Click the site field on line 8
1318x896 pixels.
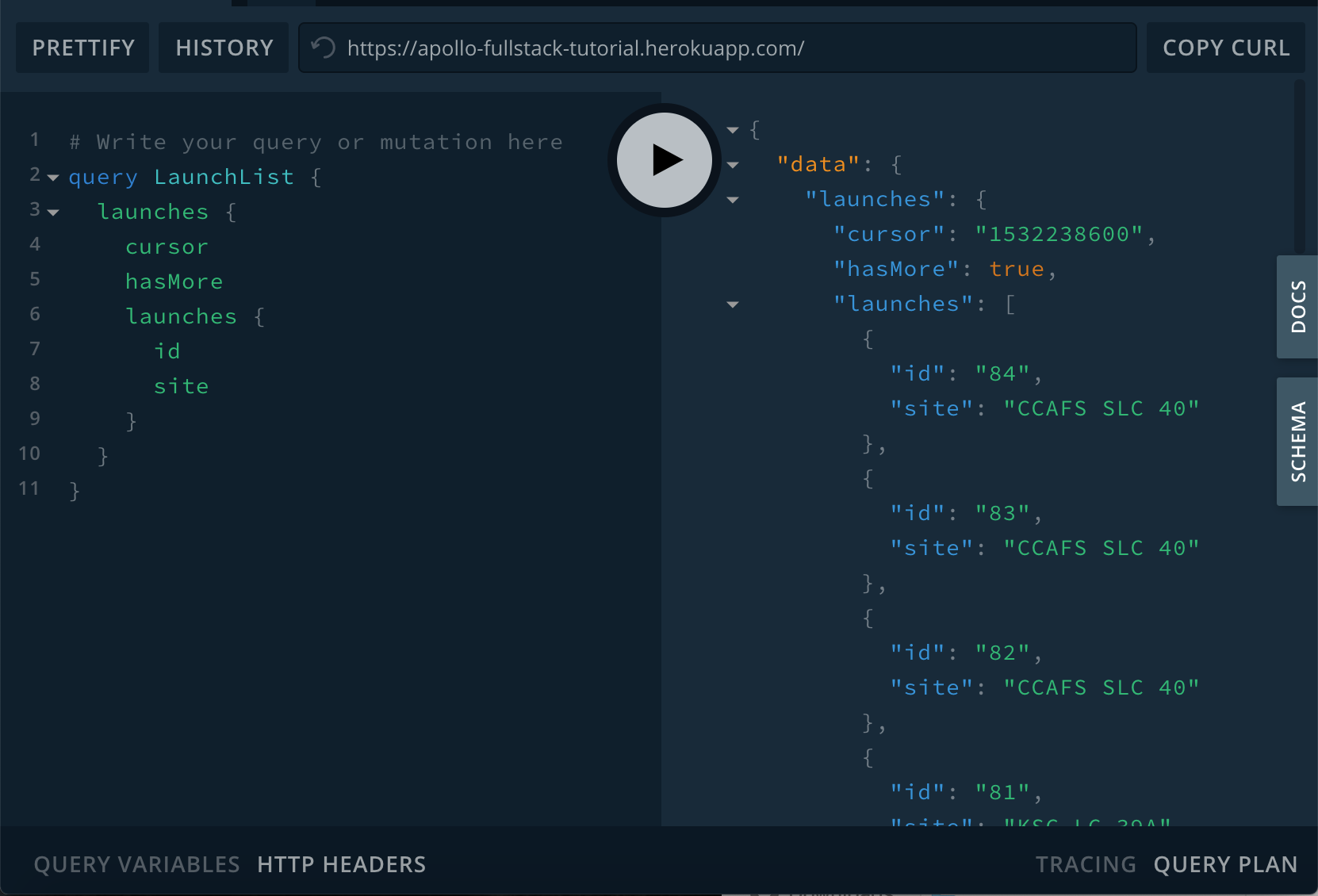point(181,386)
